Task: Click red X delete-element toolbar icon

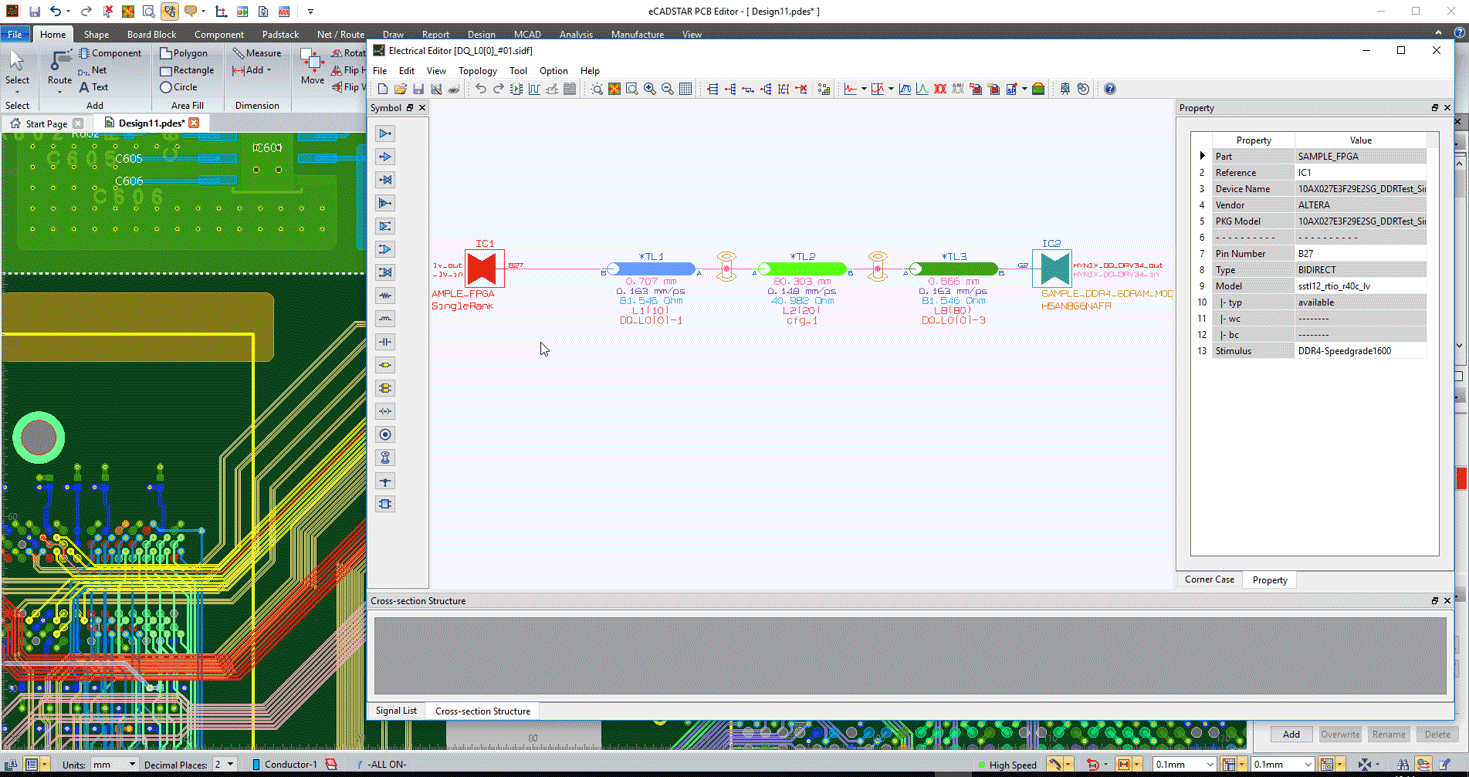Action: tap(801, 89)
